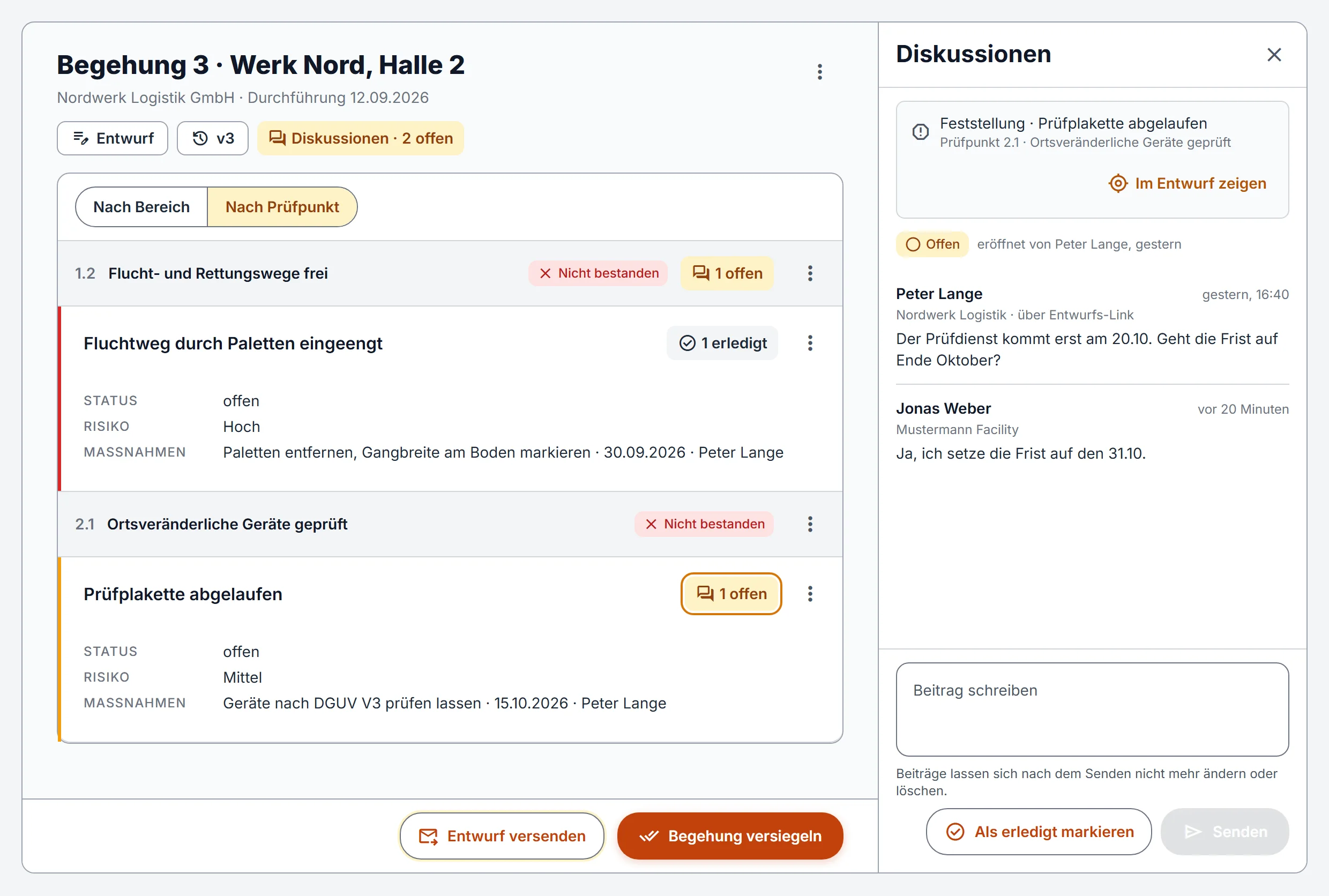Click Im Entwurf zeigen link
The width and height of the screenshot is (1329, 896).
tap(1188, 183)
